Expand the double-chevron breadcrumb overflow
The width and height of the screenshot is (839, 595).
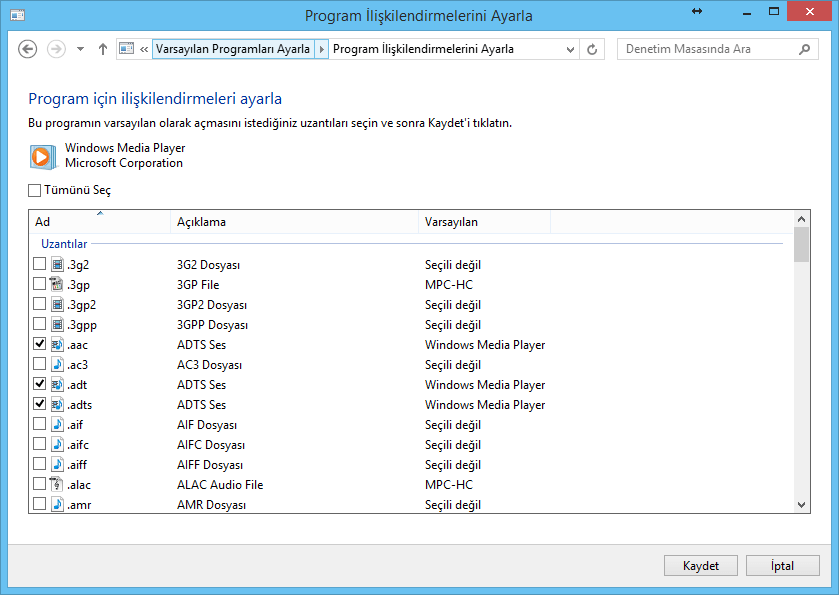(x=144, y=49)
